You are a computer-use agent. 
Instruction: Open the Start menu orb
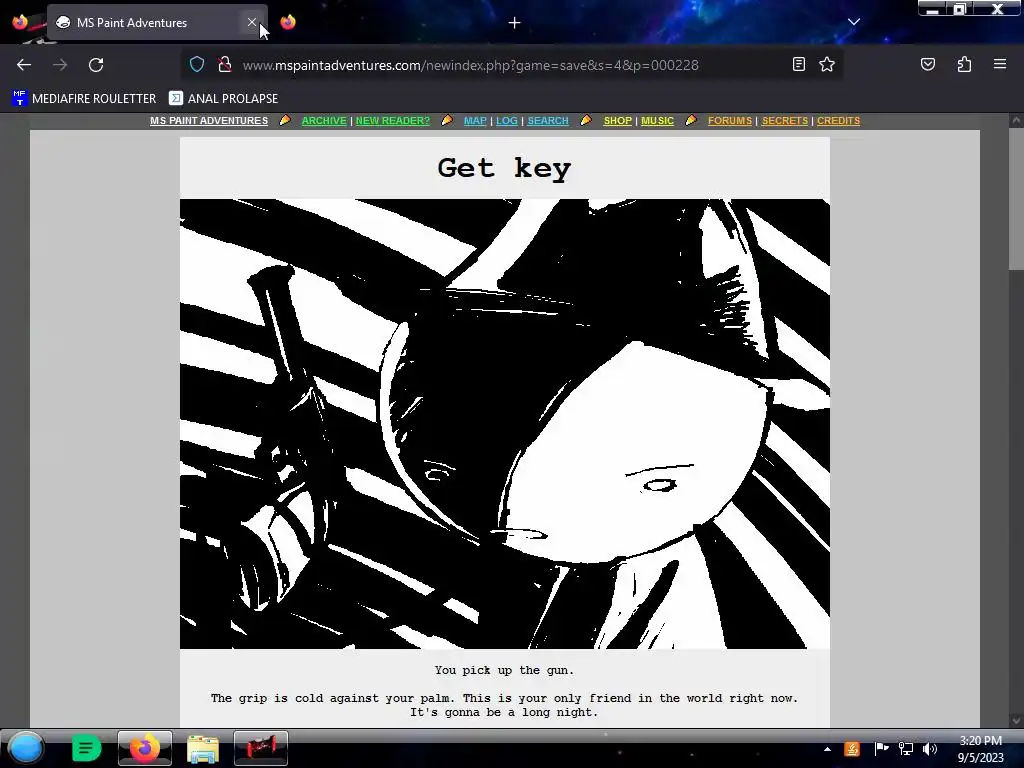26,748
